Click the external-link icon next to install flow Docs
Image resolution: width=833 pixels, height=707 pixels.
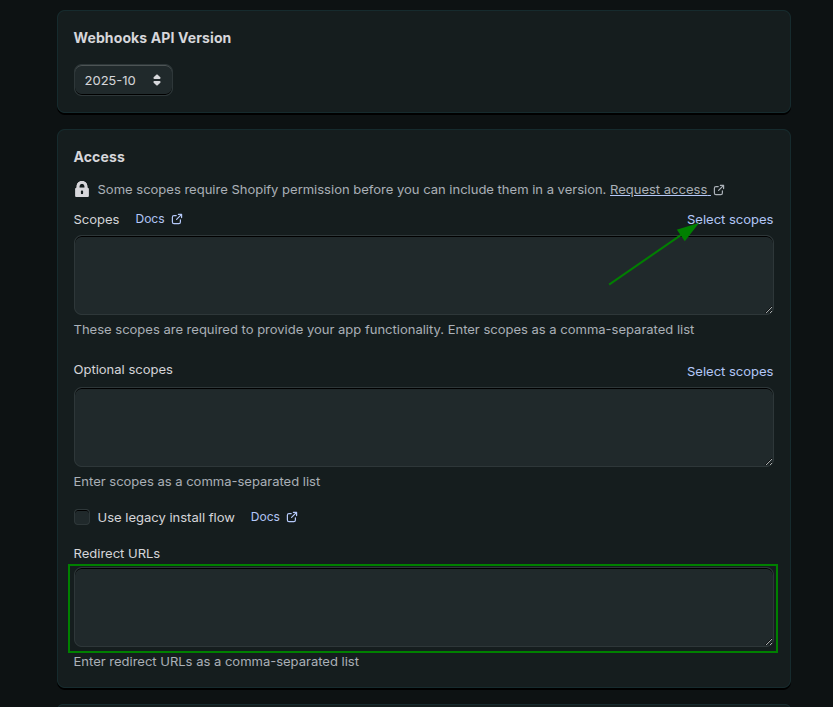(x=294, y=516)
